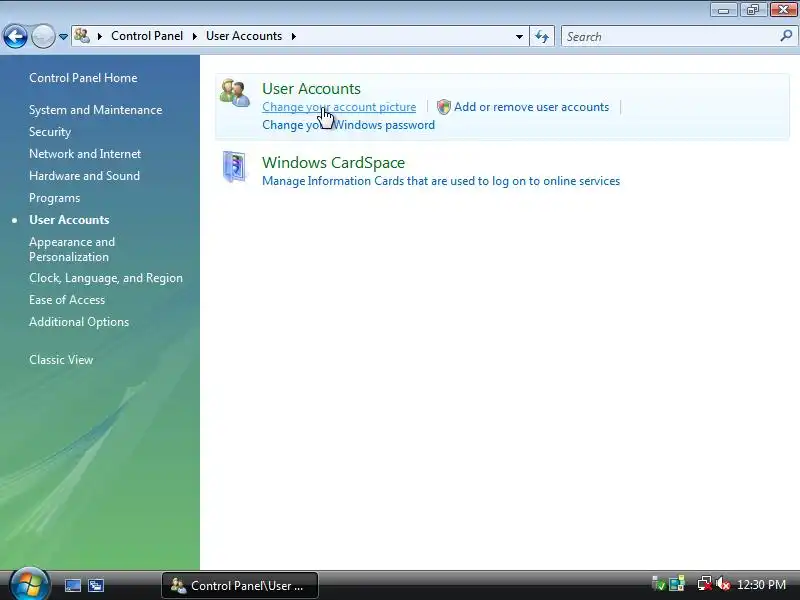Select User Accounts in the sidebar
Viewport: 800px width, 600px height.
click(x=69, y=220)
